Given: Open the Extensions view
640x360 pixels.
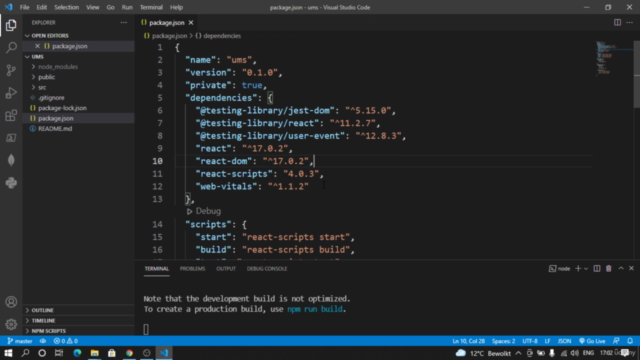Looking at the screenshot, I should [11, 116].
